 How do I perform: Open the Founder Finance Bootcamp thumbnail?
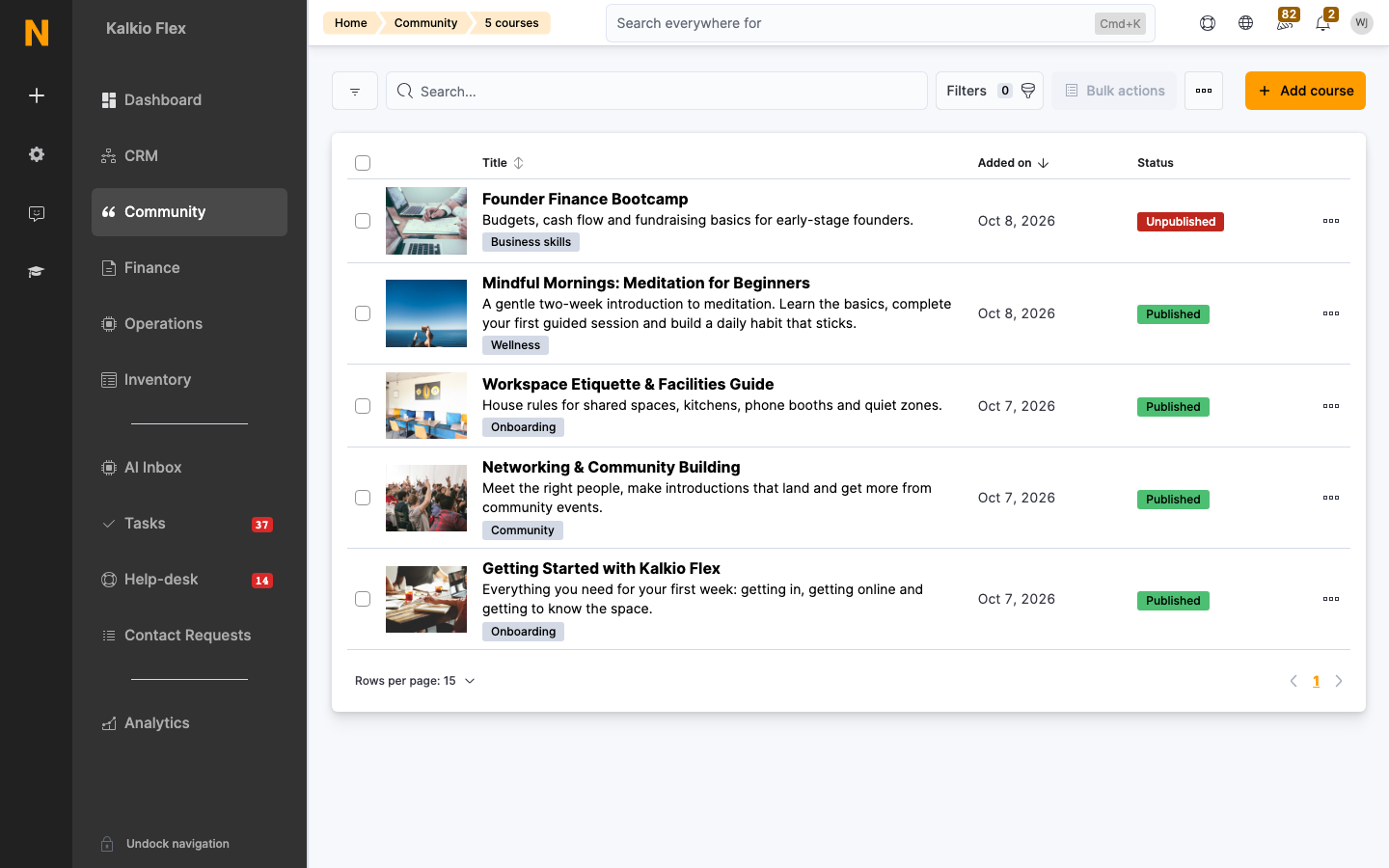(x=426, y=221)
